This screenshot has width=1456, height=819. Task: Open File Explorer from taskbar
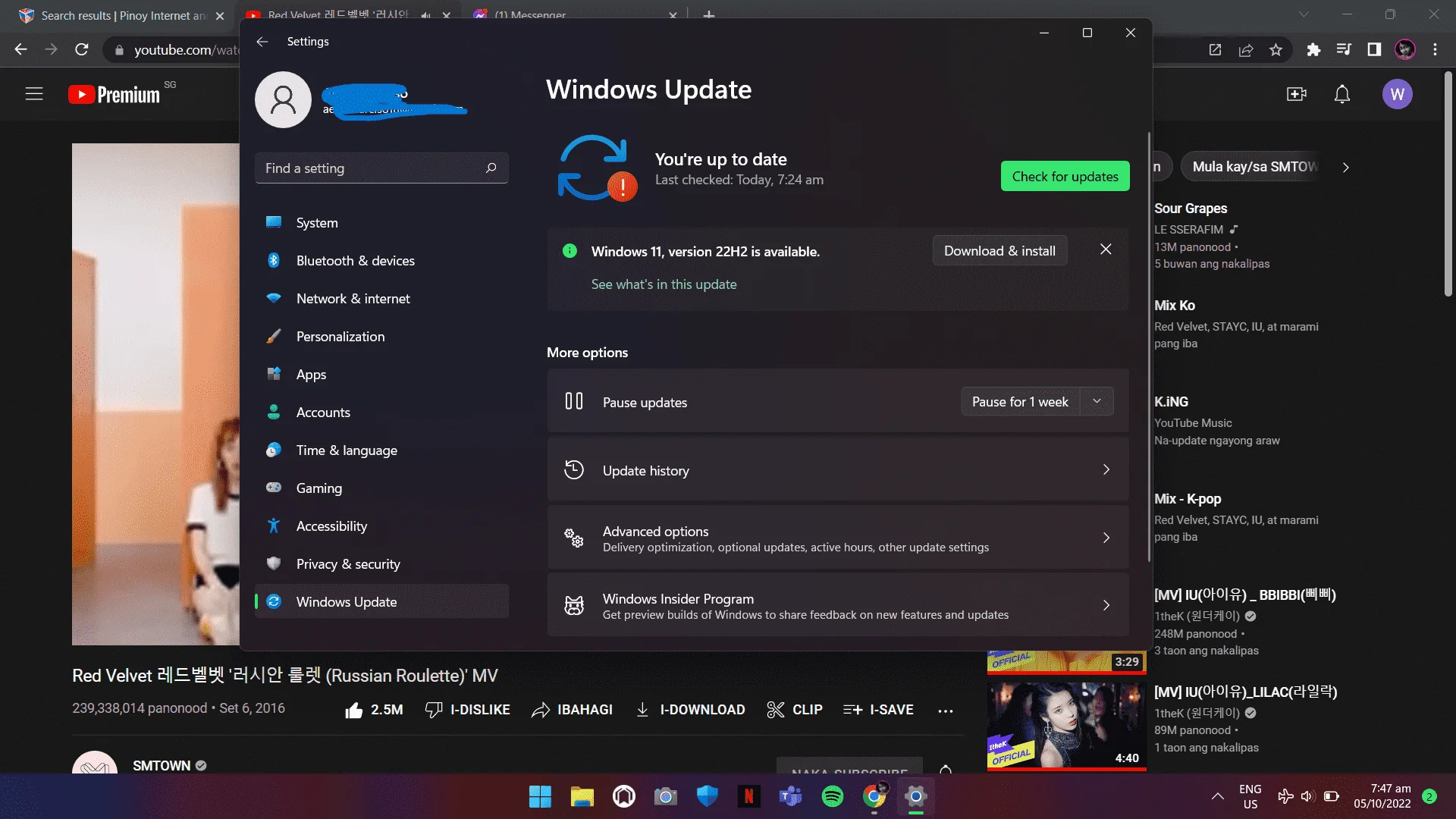[582, 796]
